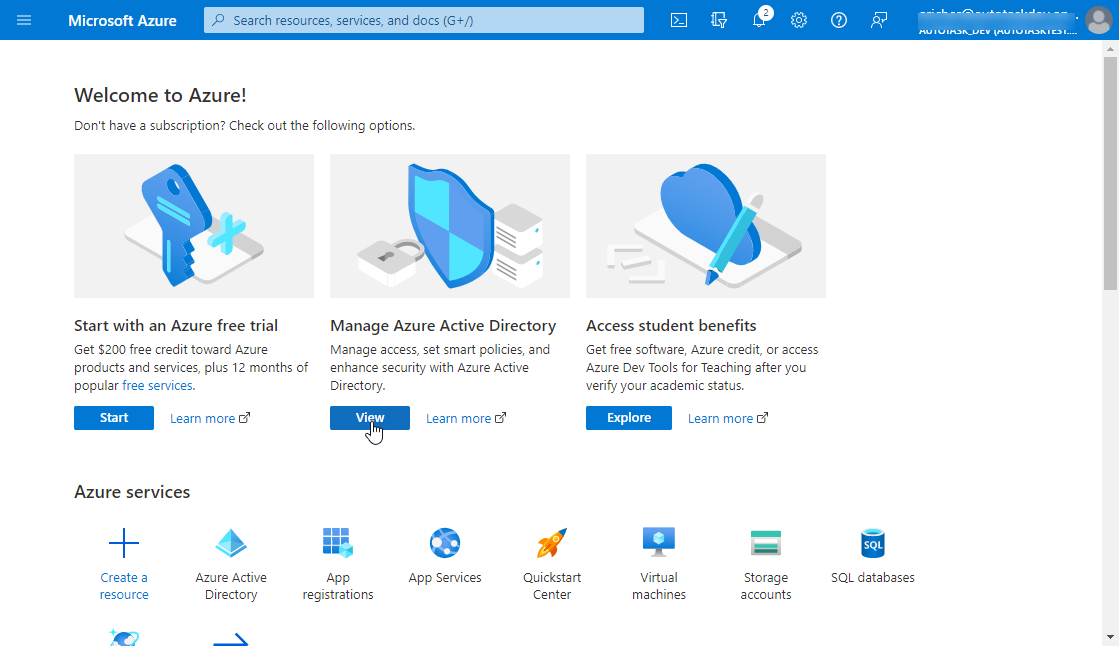Click the search resources input field
Image resolution: width=1119 pixels, height=646 pixels.
coord(424,20)
